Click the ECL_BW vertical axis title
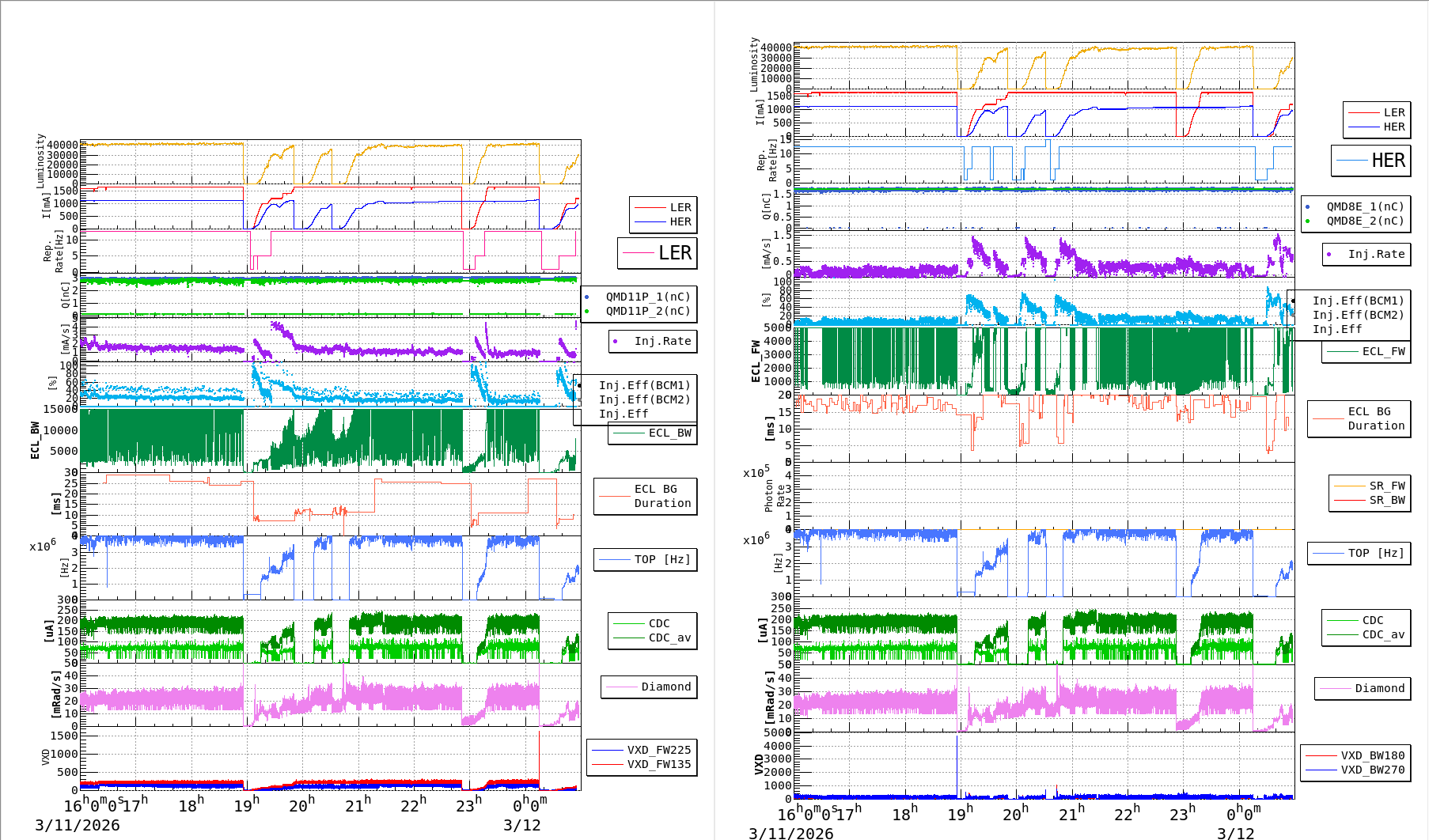The width and height of the screenshot is (1429, 840). [x=35, y=440]
